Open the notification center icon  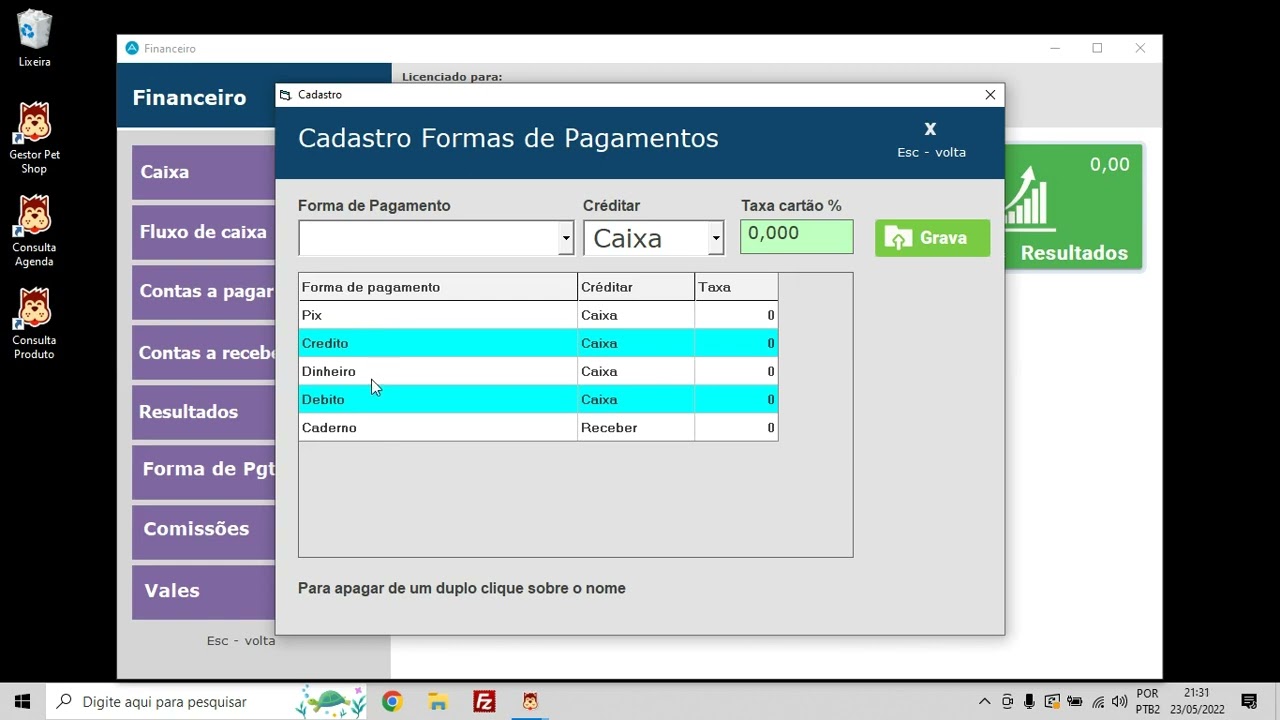tap(1249, 701)
